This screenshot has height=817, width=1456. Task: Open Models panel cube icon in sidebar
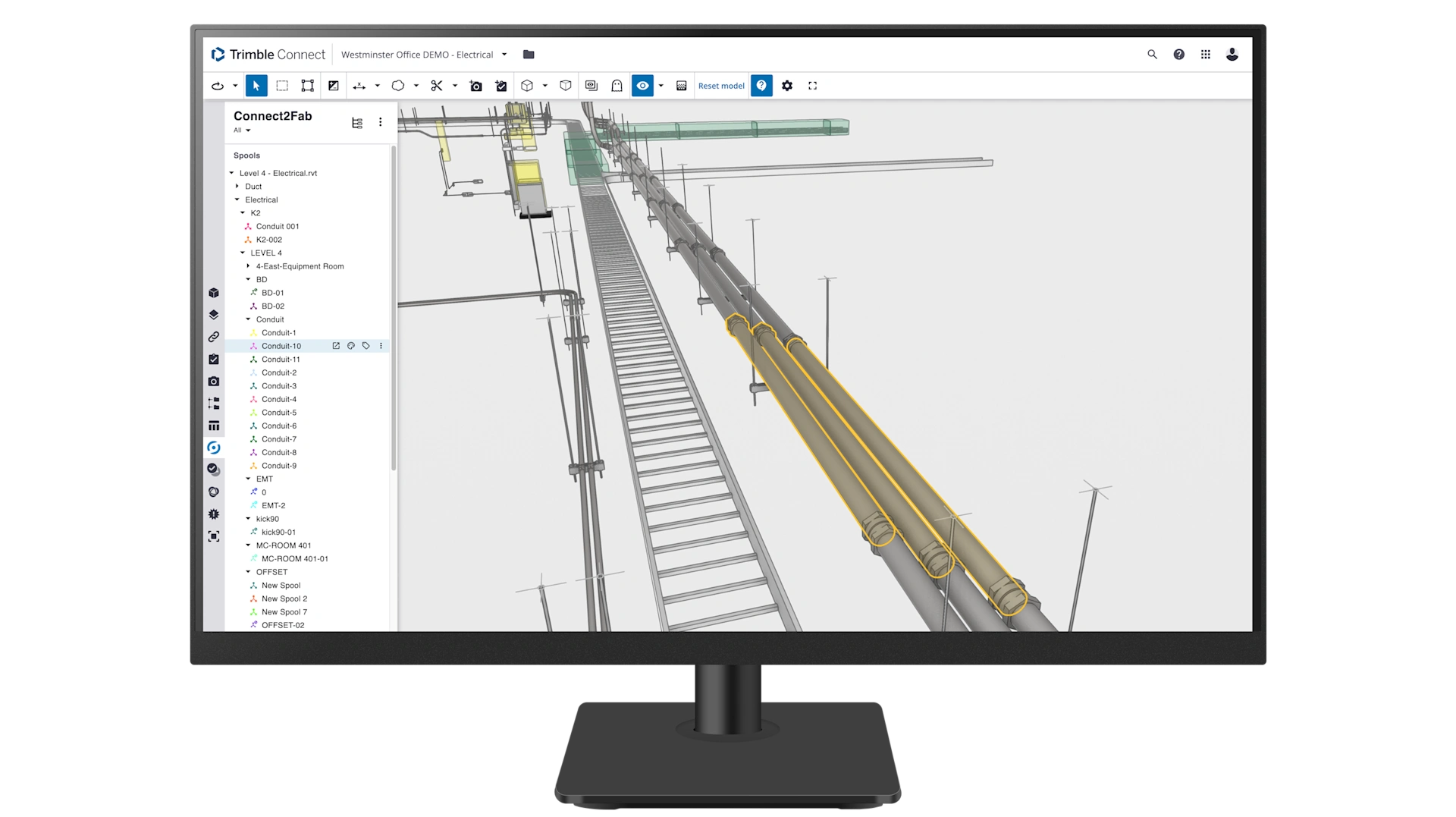(214, 293)
